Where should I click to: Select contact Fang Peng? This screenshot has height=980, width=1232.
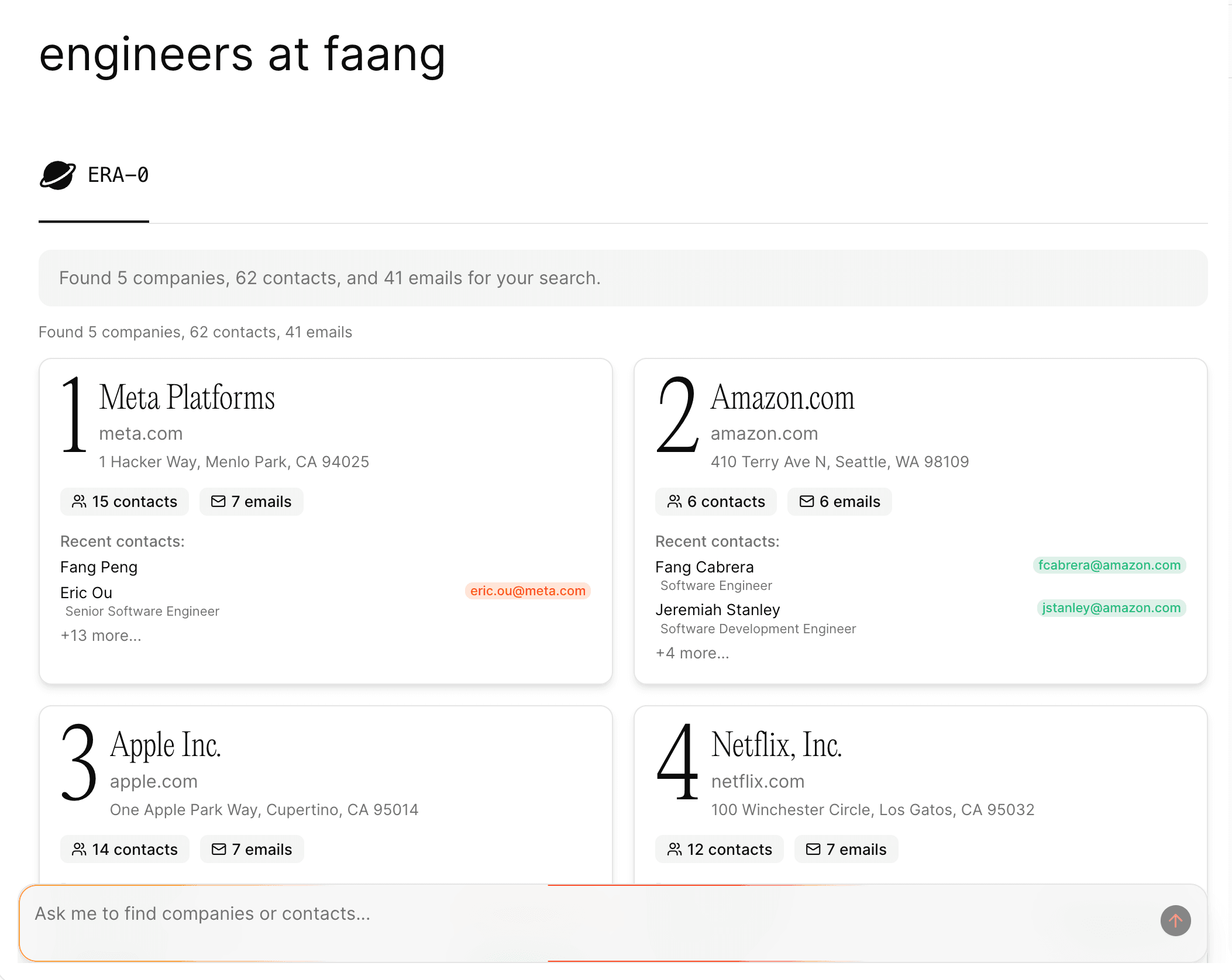99,567
